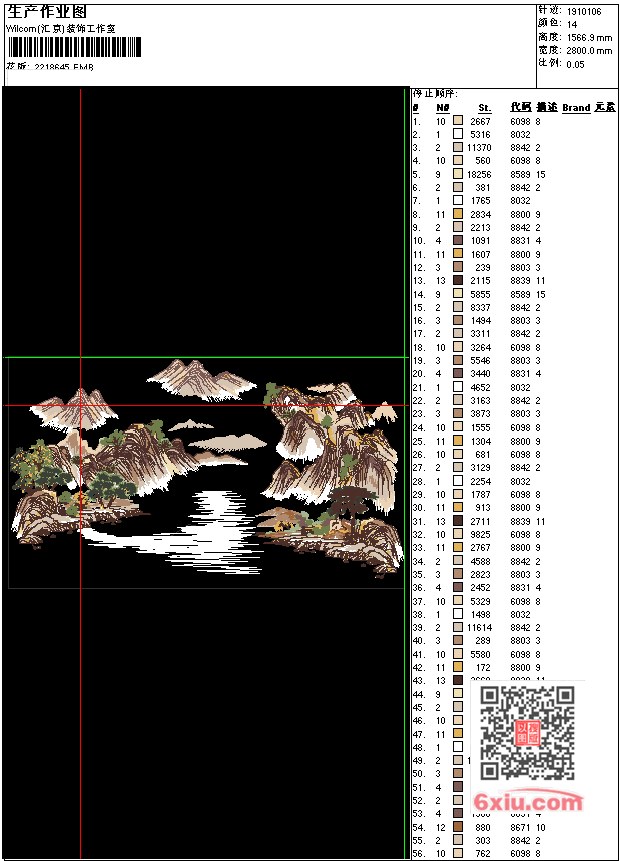Click code 8831 in row 10

click(520, 241)
